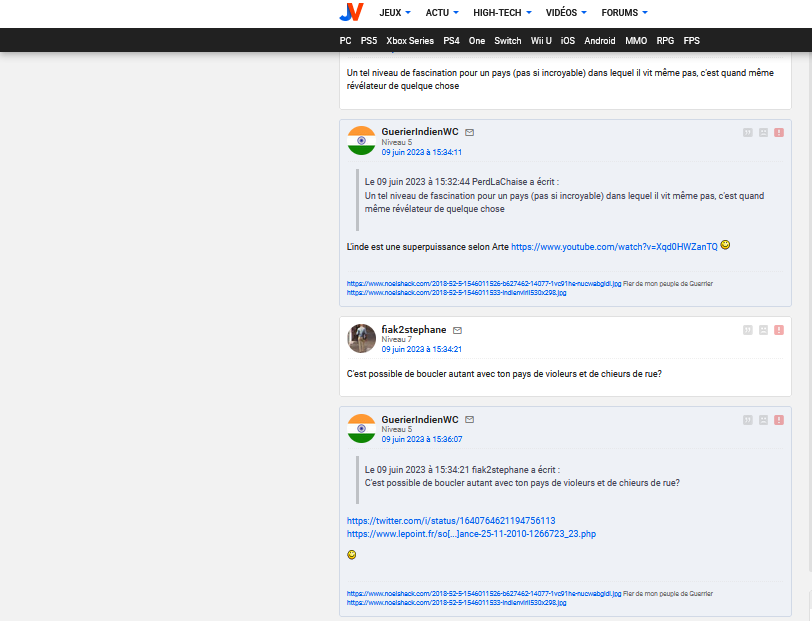Report the 15:34:11 GuerierIndienWC post
Image resolution: width=812 pixels, height=621 pixels.
point(779,132)
